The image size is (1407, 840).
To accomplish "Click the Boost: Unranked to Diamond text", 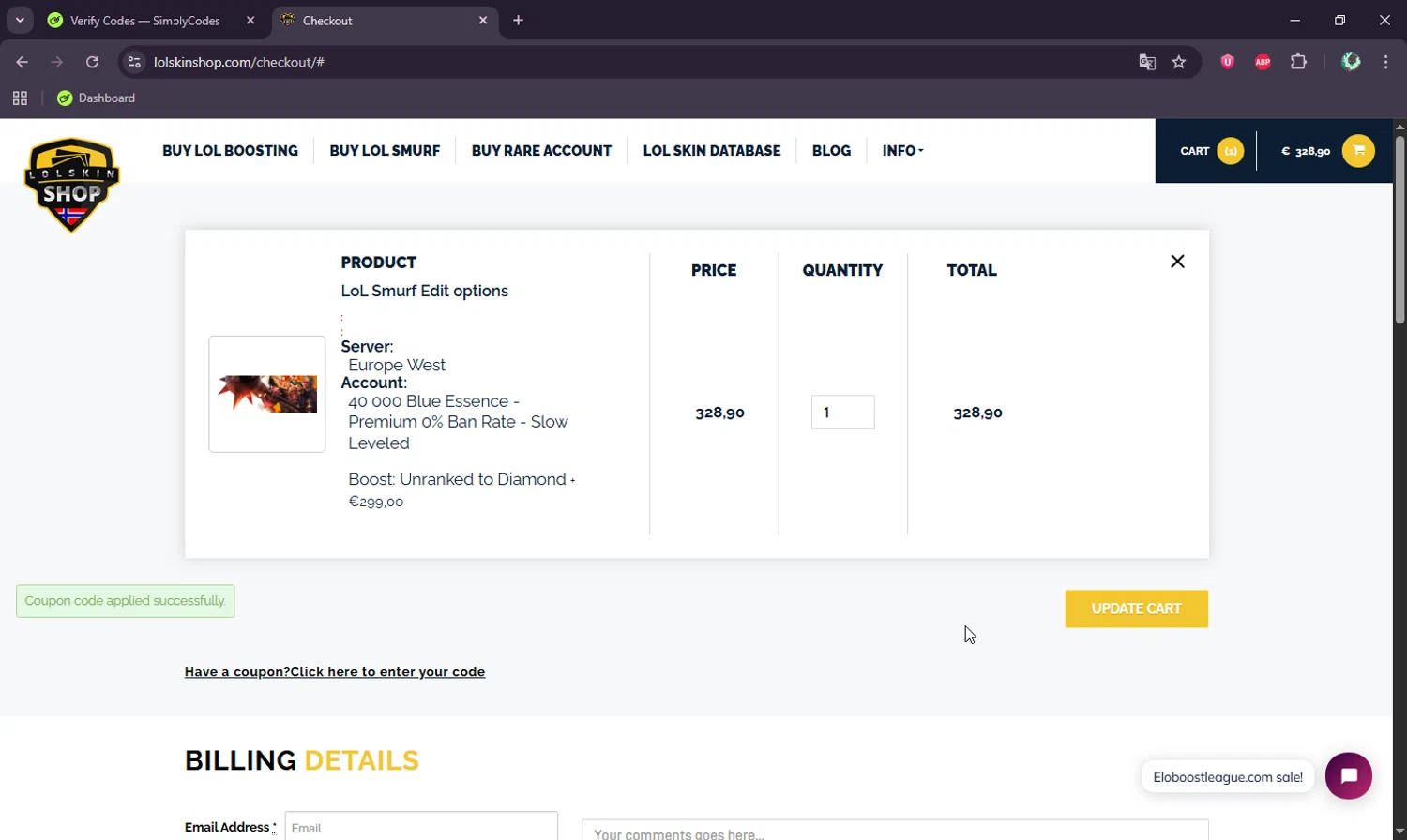I will point(457,479).
